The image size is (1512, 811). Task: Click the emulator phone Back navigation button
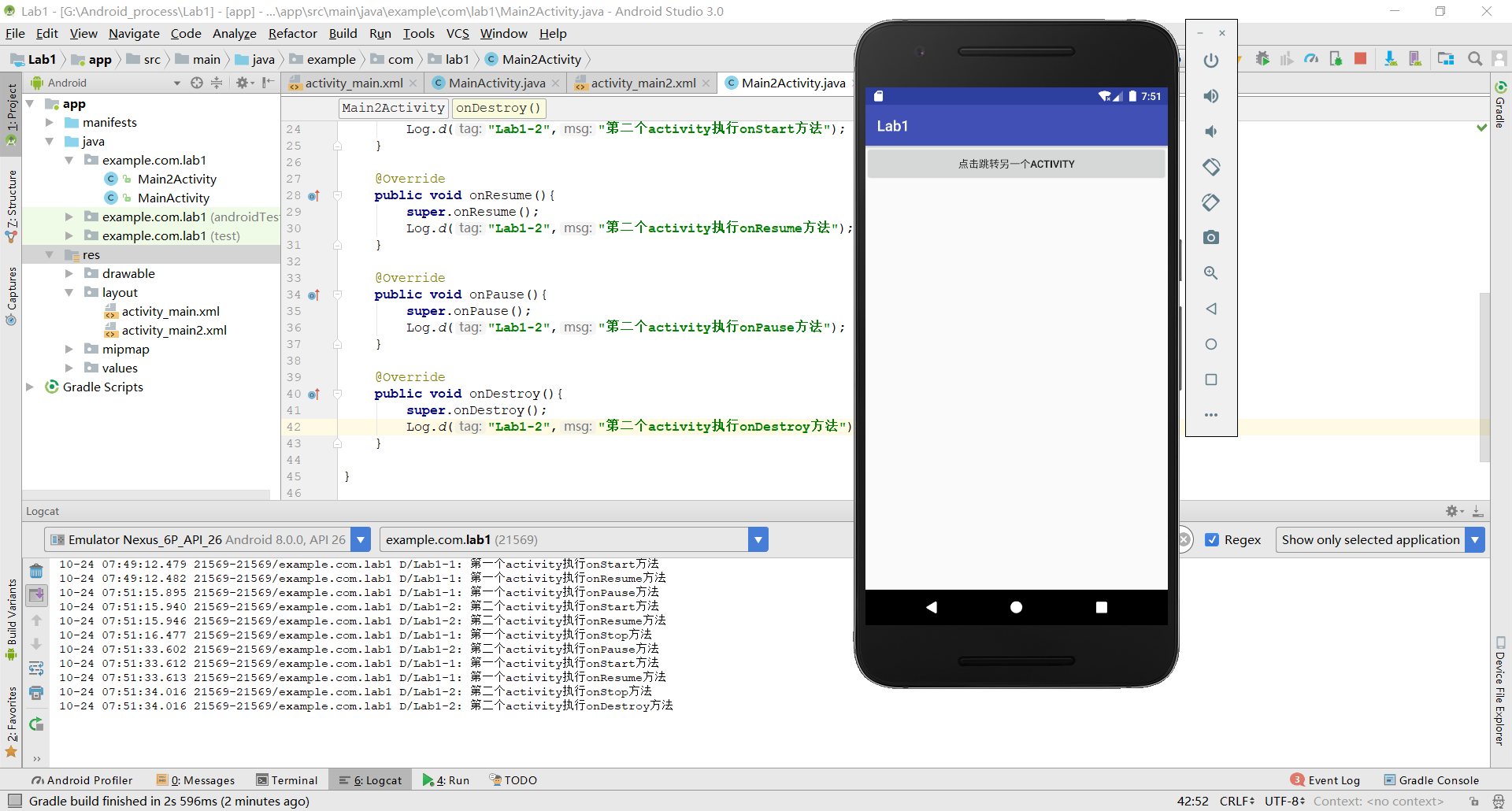931,607
